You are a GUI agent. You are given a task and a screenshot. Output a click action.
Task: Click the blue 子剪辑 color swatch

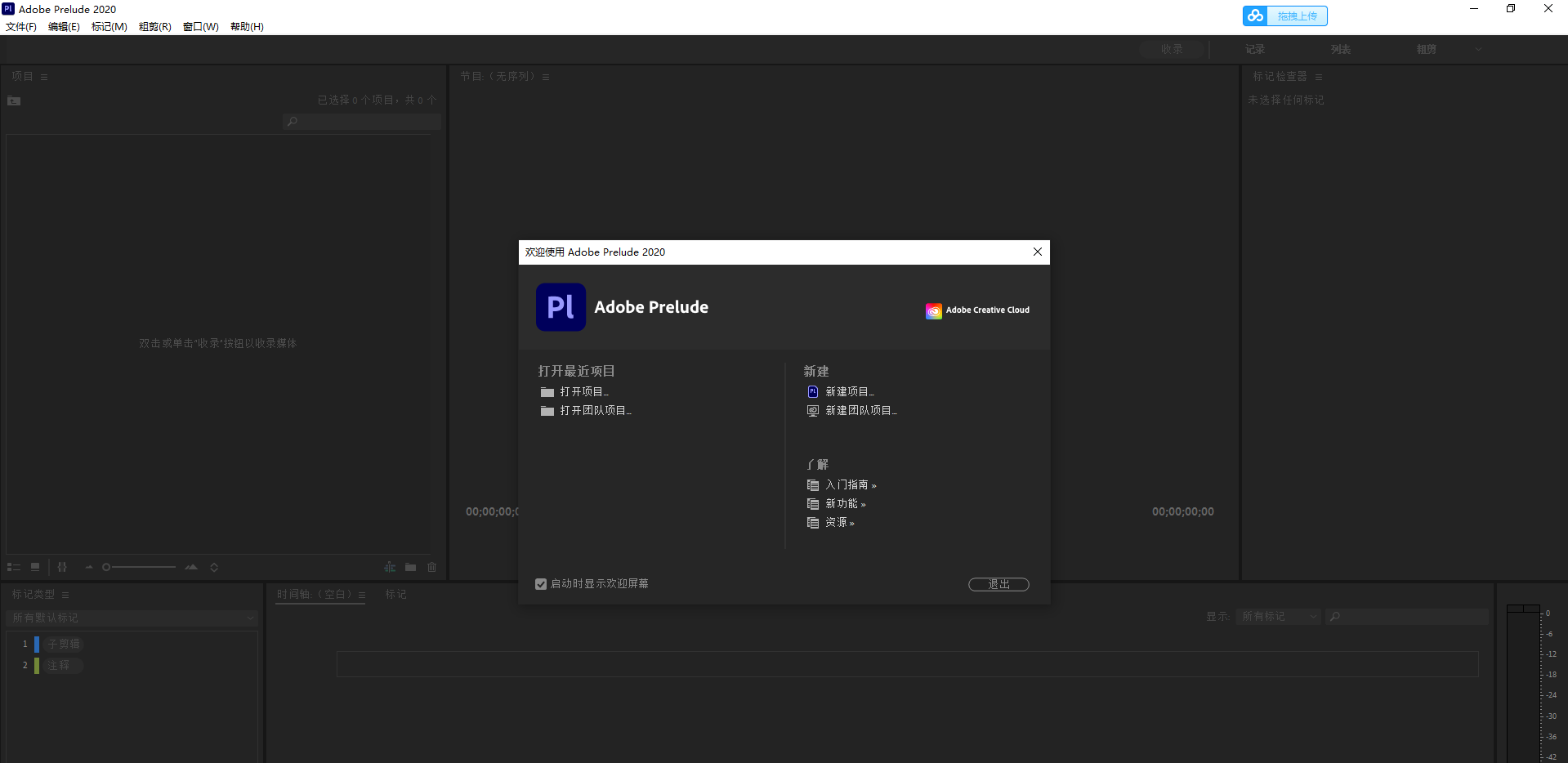click(37, 645)
